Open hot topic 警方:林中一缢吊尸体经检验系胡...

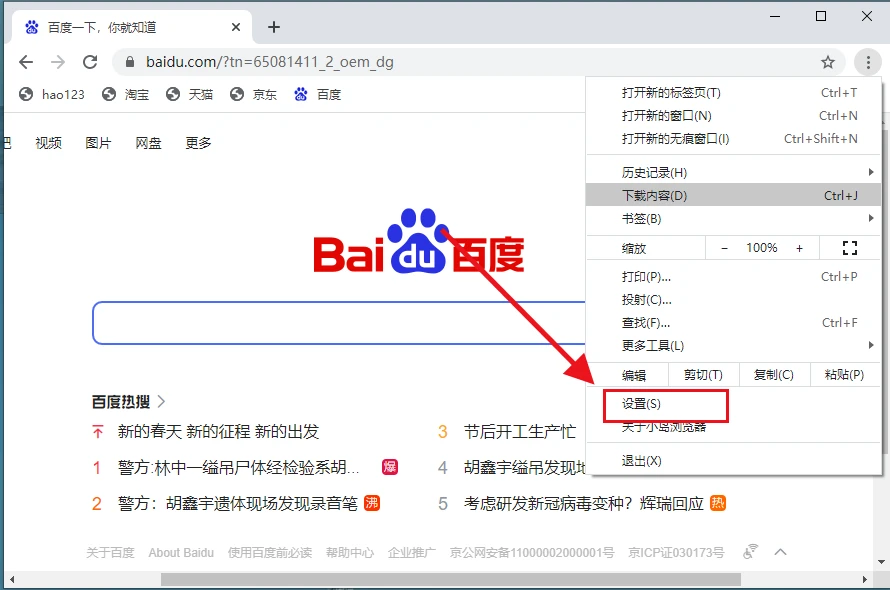[x=238, y=467]
